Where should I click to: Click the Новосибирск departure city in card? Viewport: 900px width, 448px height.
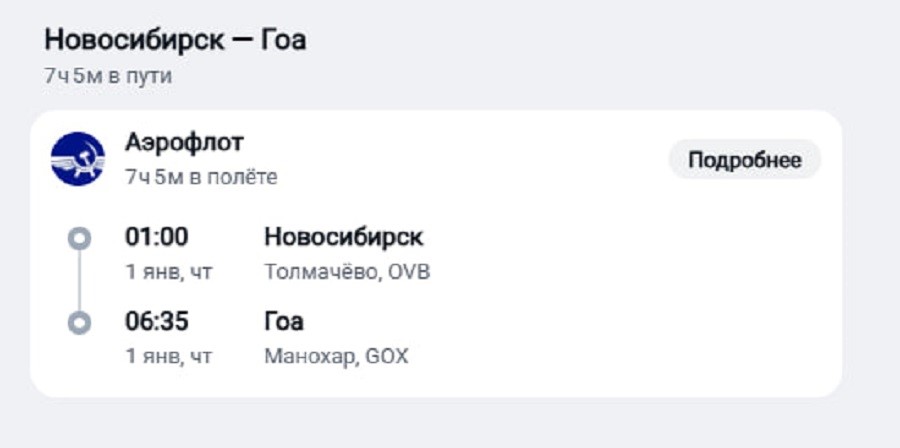pos(343,237)
